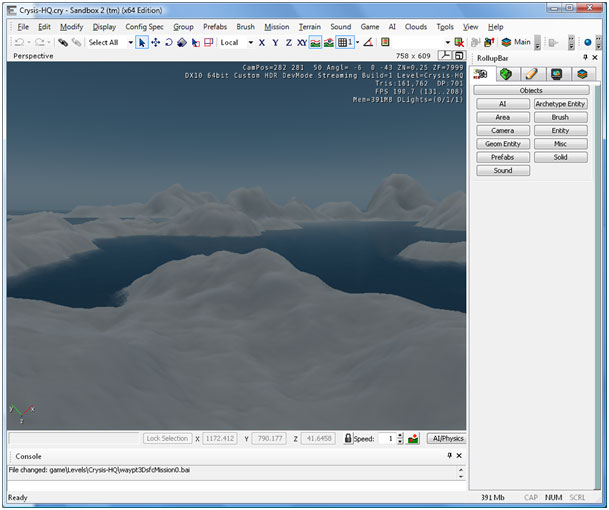Viewport: 609px width, 510px height.
Task: Lock movement to Y axis
Action: [275, 42]
